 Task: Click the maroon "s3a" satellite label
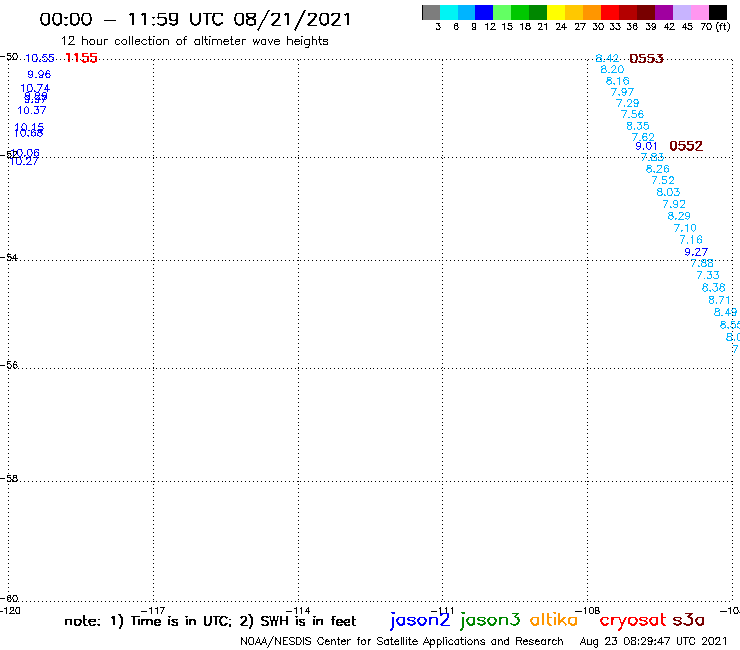(x=688, y=620)
